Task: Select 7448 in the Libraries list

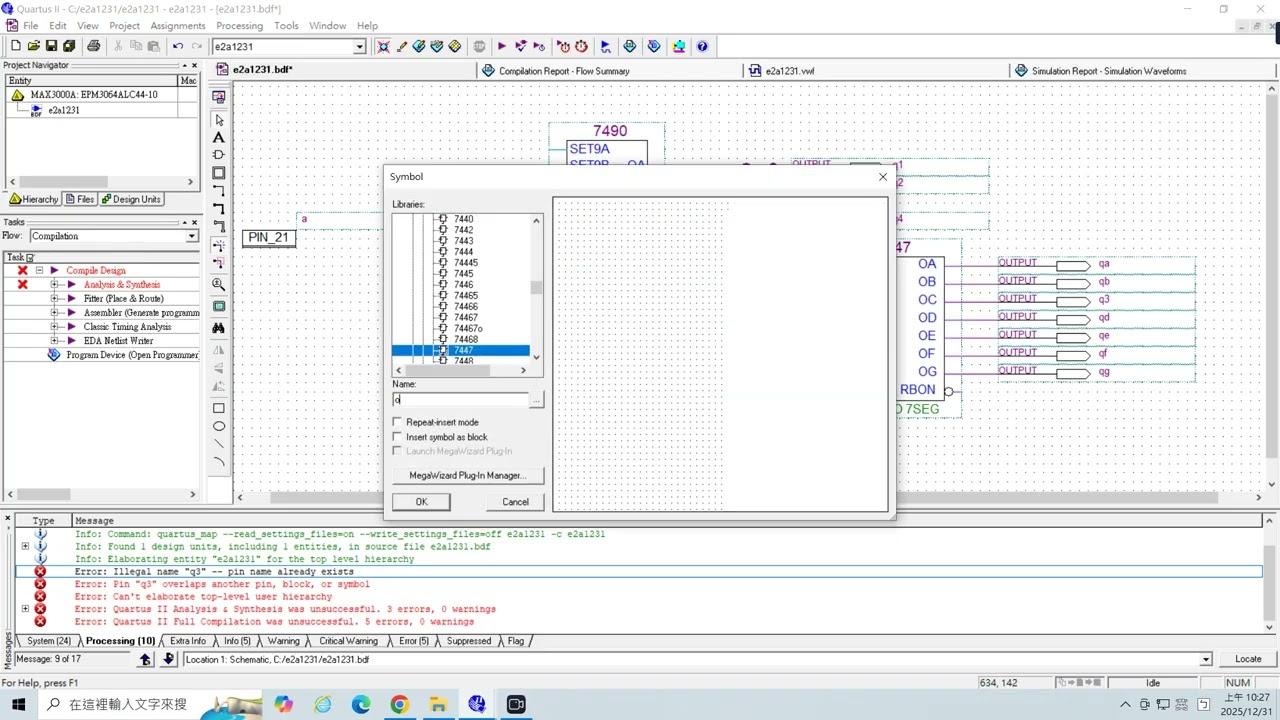Action: click(x=463, y=361)
